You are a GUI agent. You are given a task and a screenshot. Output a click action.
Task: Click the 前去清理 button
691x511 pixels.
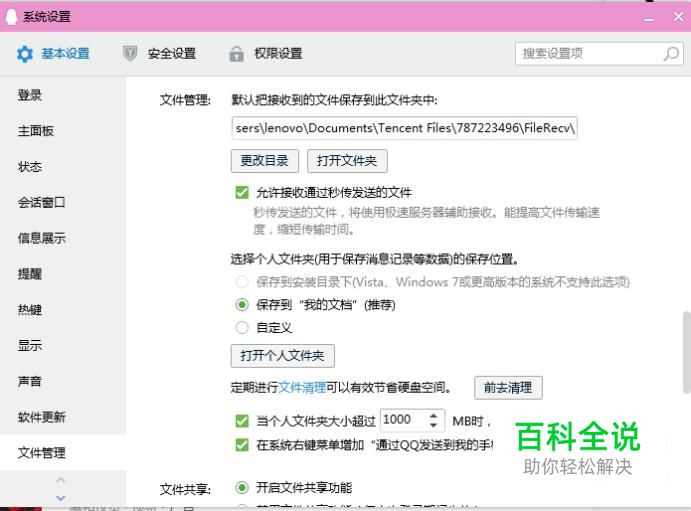508,388
